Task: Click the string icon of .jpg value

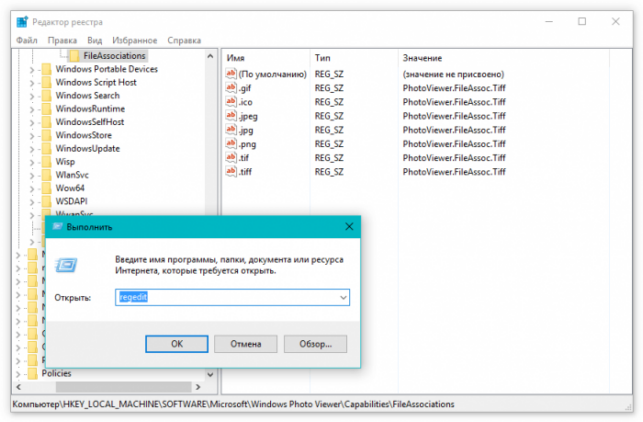Action: [x=231, y=130]
